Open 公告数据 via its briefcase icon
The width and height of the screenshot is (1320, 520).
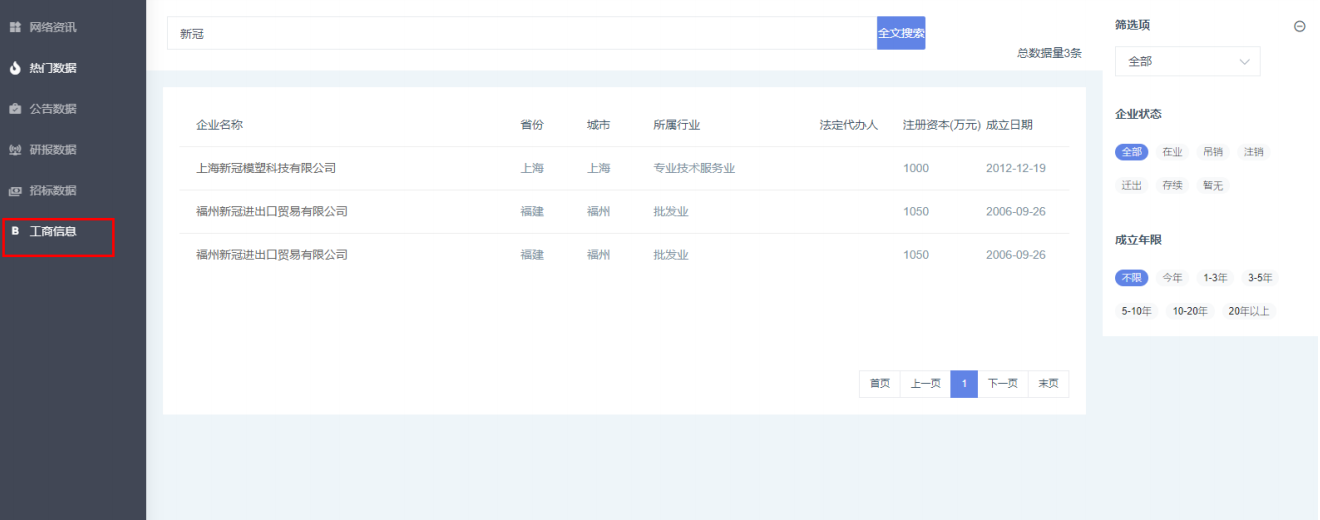15,109
